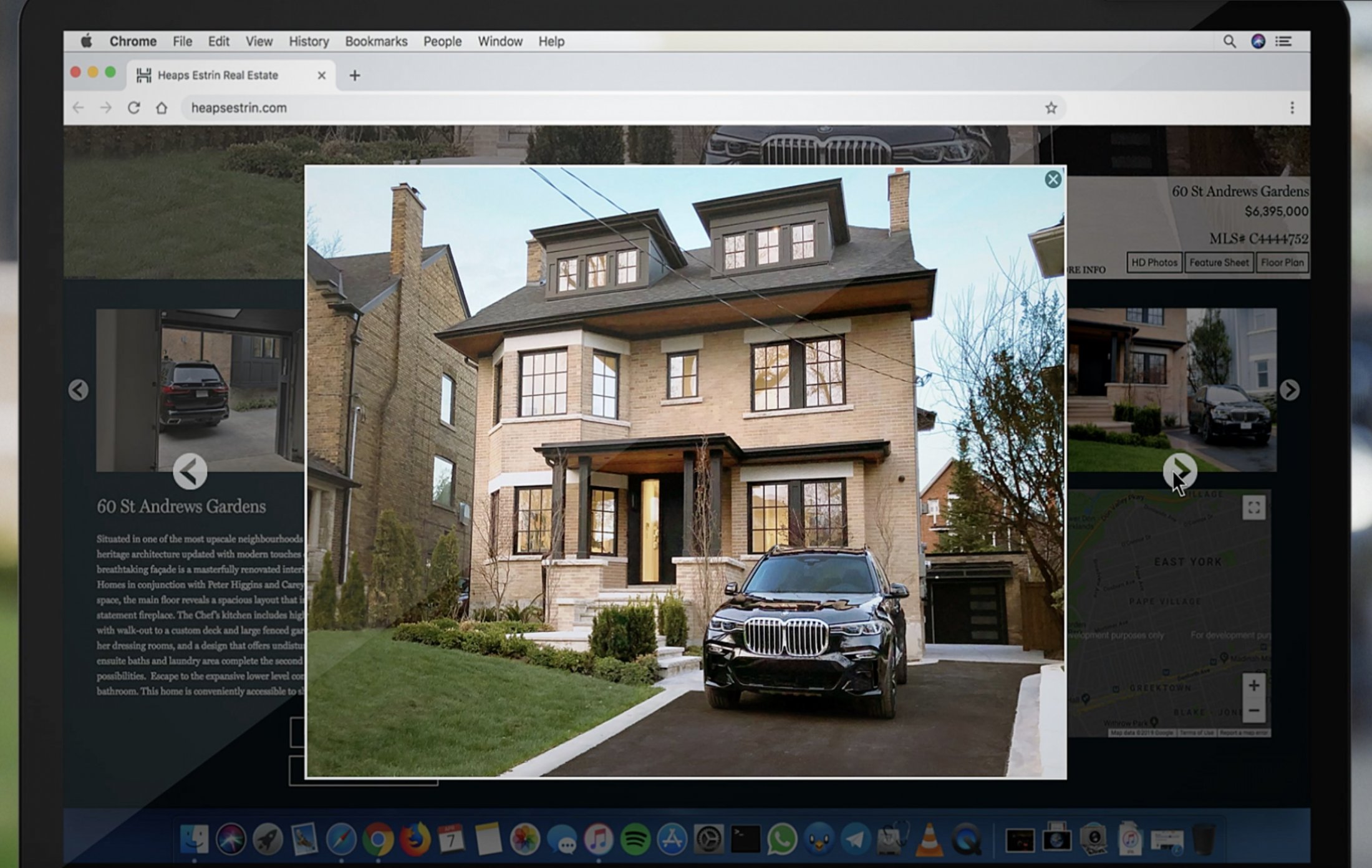Reload the Heaps Estrin page
The height and width of the screenshot is (868, 1372).
133,108
